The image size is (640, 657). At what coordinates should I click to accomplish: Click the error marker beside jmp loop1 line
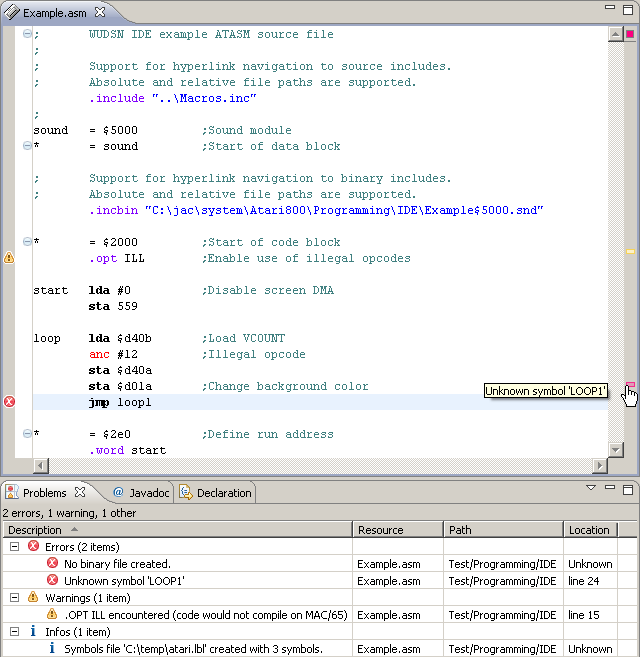(9, 402)
